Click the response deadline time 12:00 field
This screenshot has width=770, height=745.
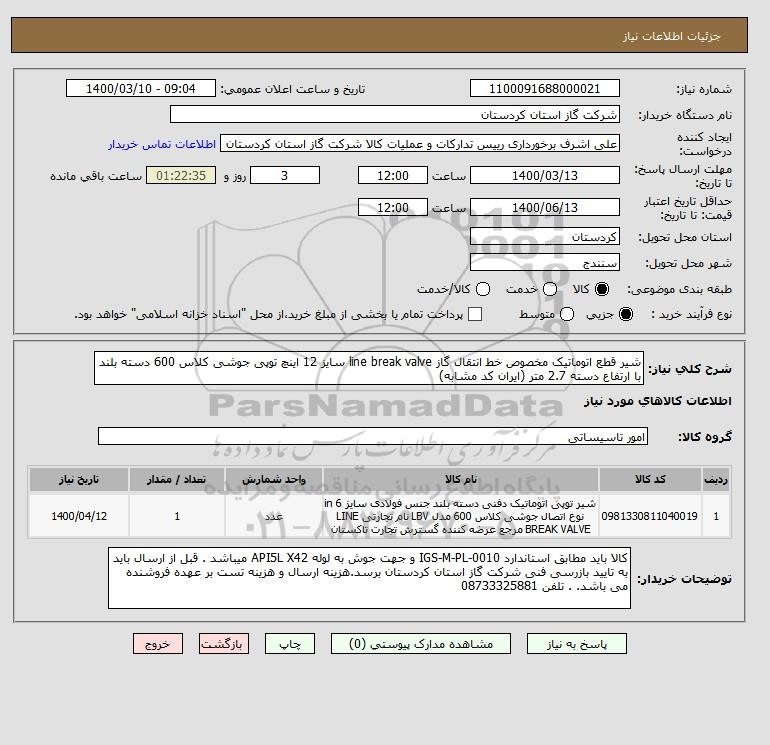pos(393,175)
